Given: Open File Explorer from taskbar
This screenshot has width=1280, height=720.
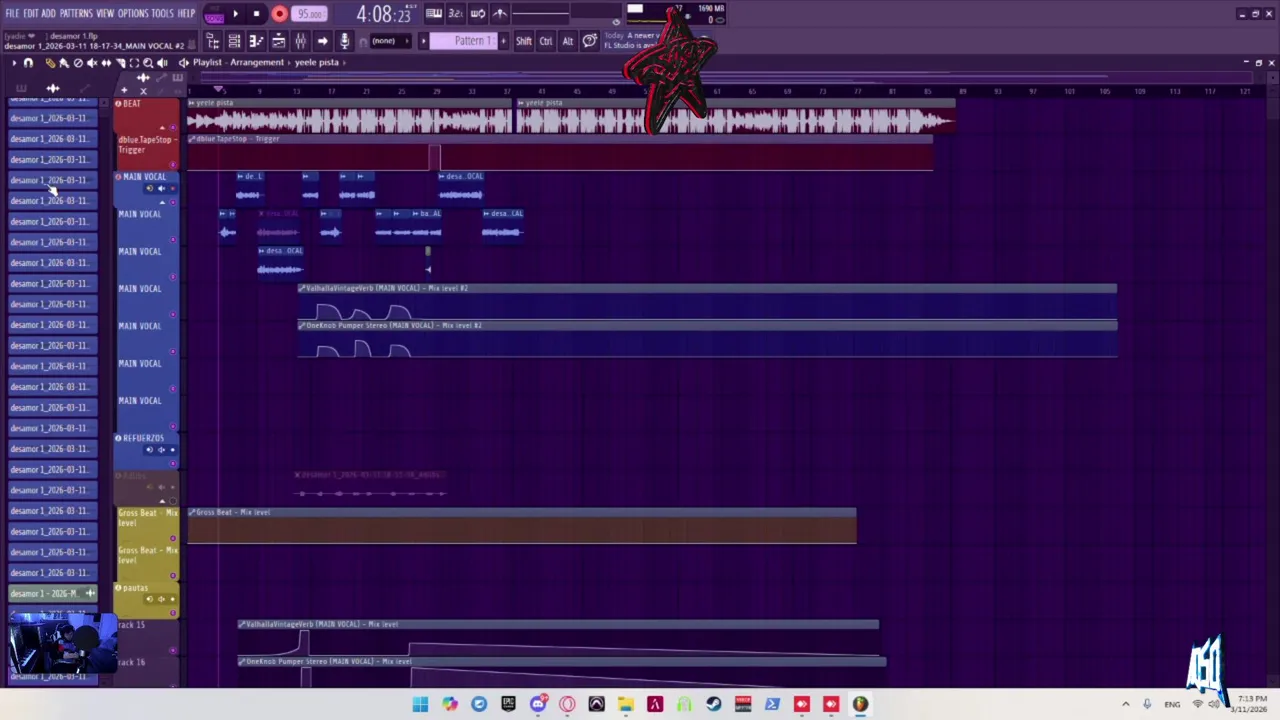Looking at the screenshot, I should click(625, 704).
